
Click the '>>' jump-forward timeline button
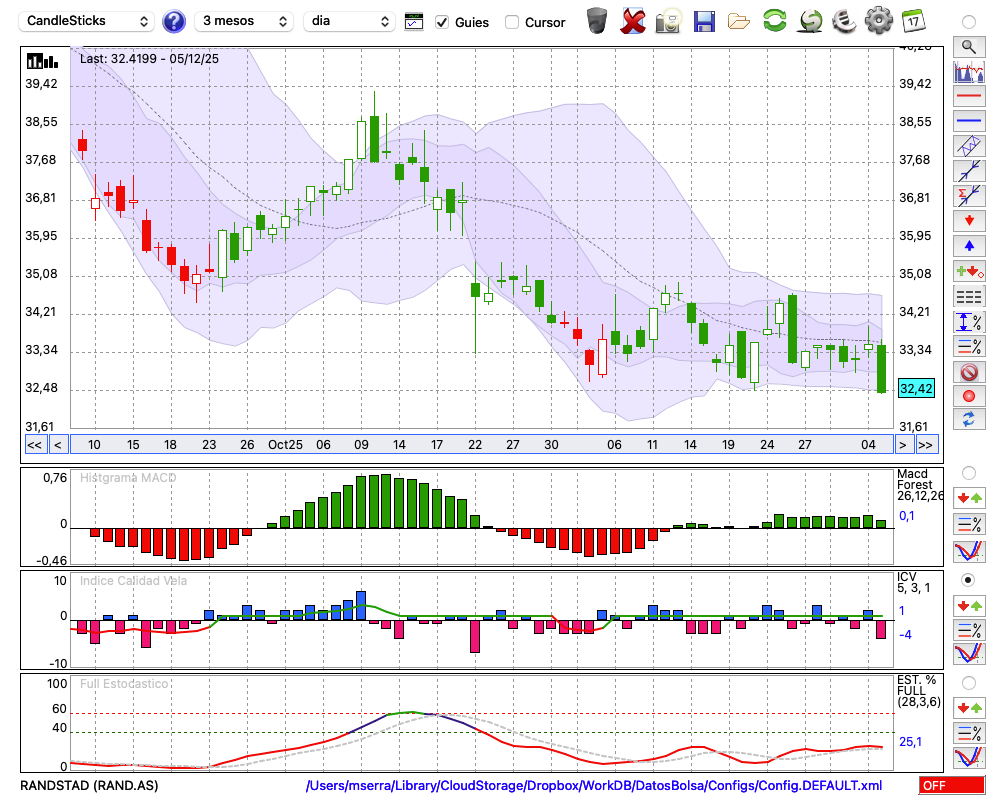926,445
